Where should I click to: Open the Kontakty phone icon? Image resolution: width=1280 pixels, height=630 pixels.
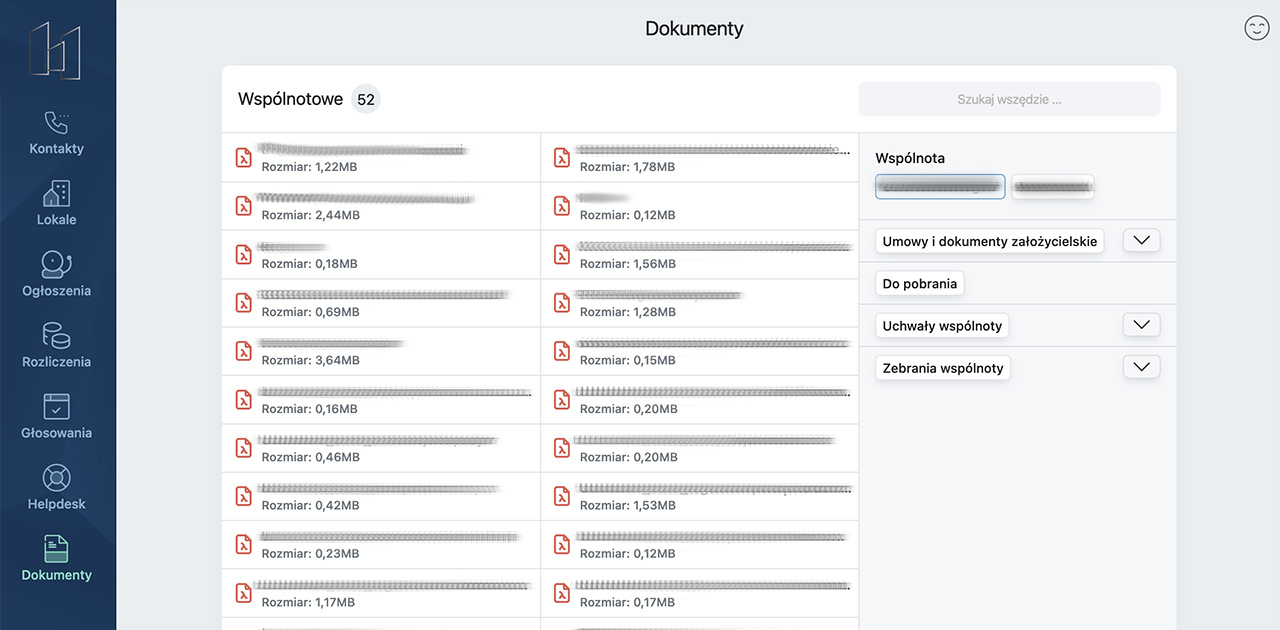[57, 123]
